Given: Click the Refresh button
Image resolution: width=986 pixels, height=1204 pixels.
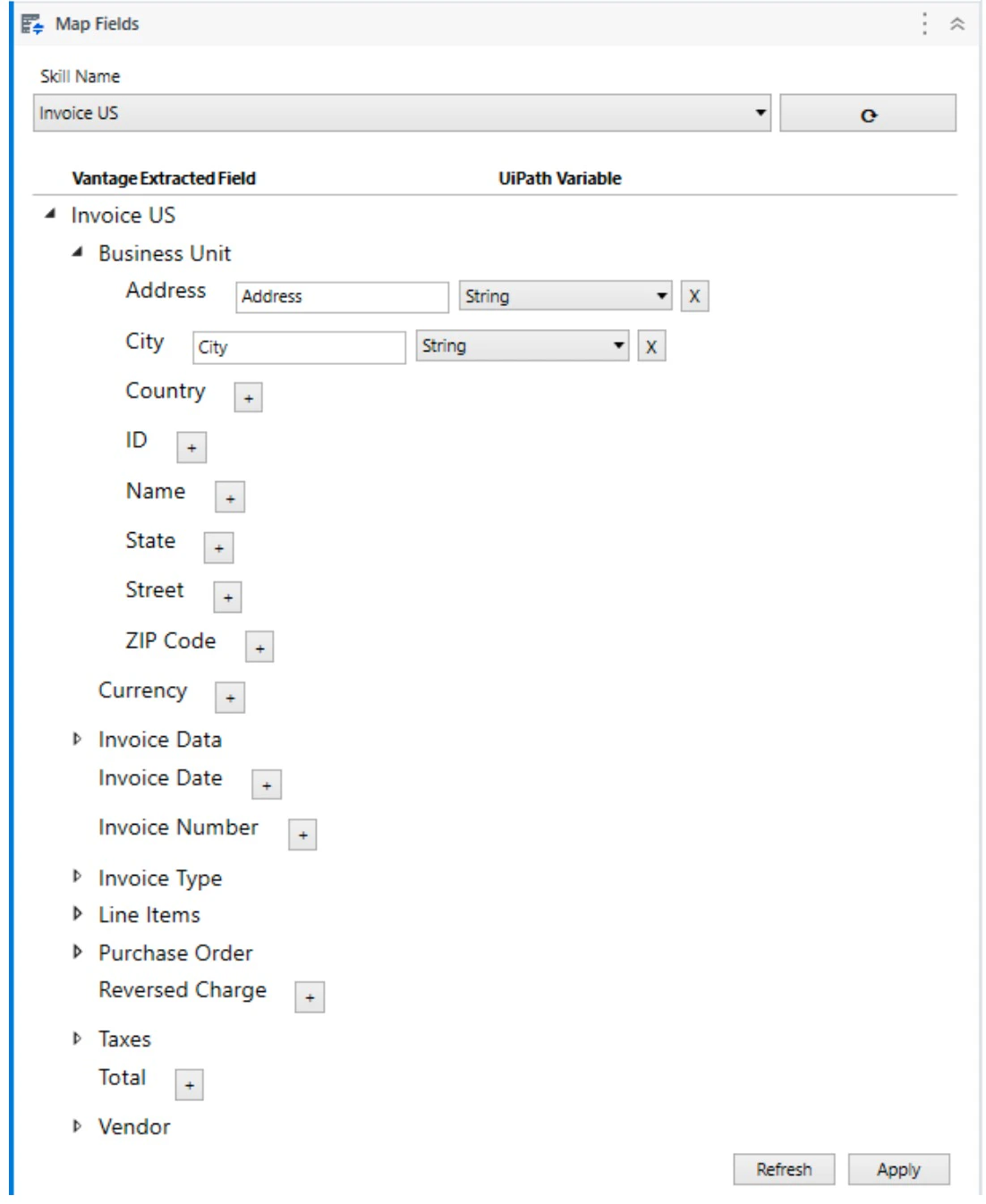Looking at the screenshot, I should pyautogui.click(x=784, y=1169).
